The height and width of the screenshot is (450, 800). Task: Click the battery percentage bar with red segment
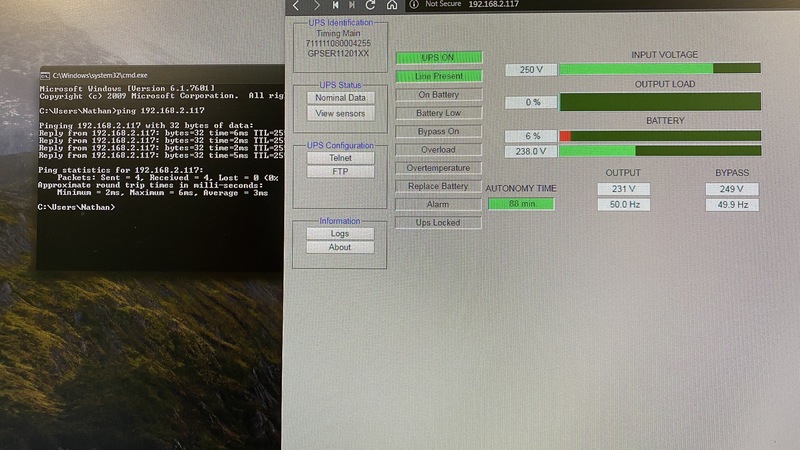click(x=660, y=136)
